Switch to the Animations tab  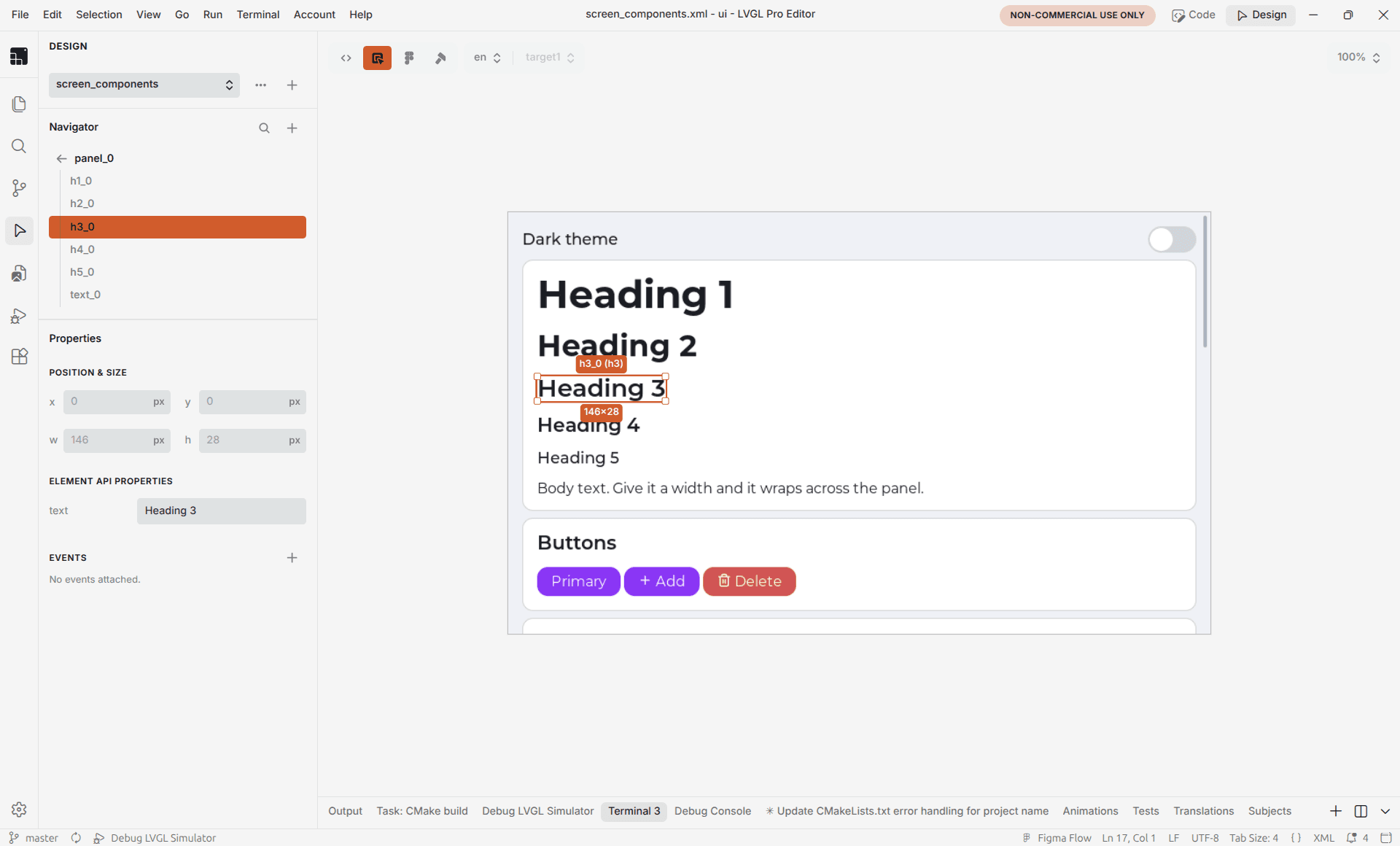pos(1090,811)
